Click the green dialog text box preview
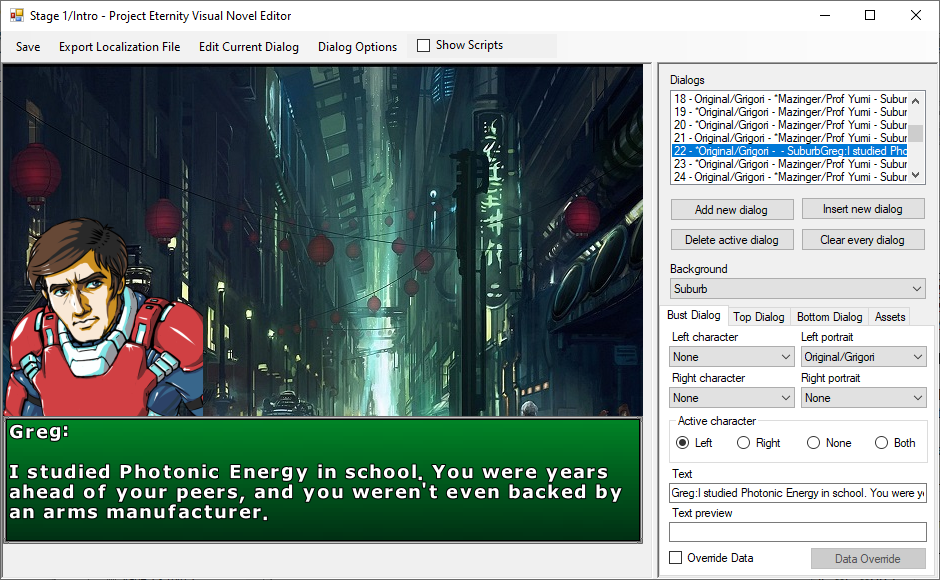Viewport: 940px width, 580px height. coord(323,480)
